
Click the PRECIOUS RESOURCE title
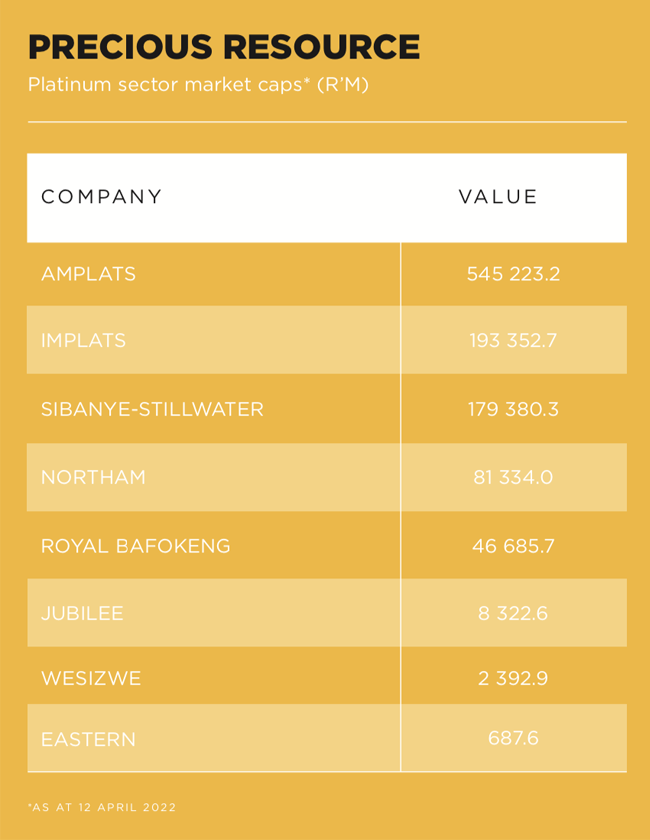click(224, 46)
